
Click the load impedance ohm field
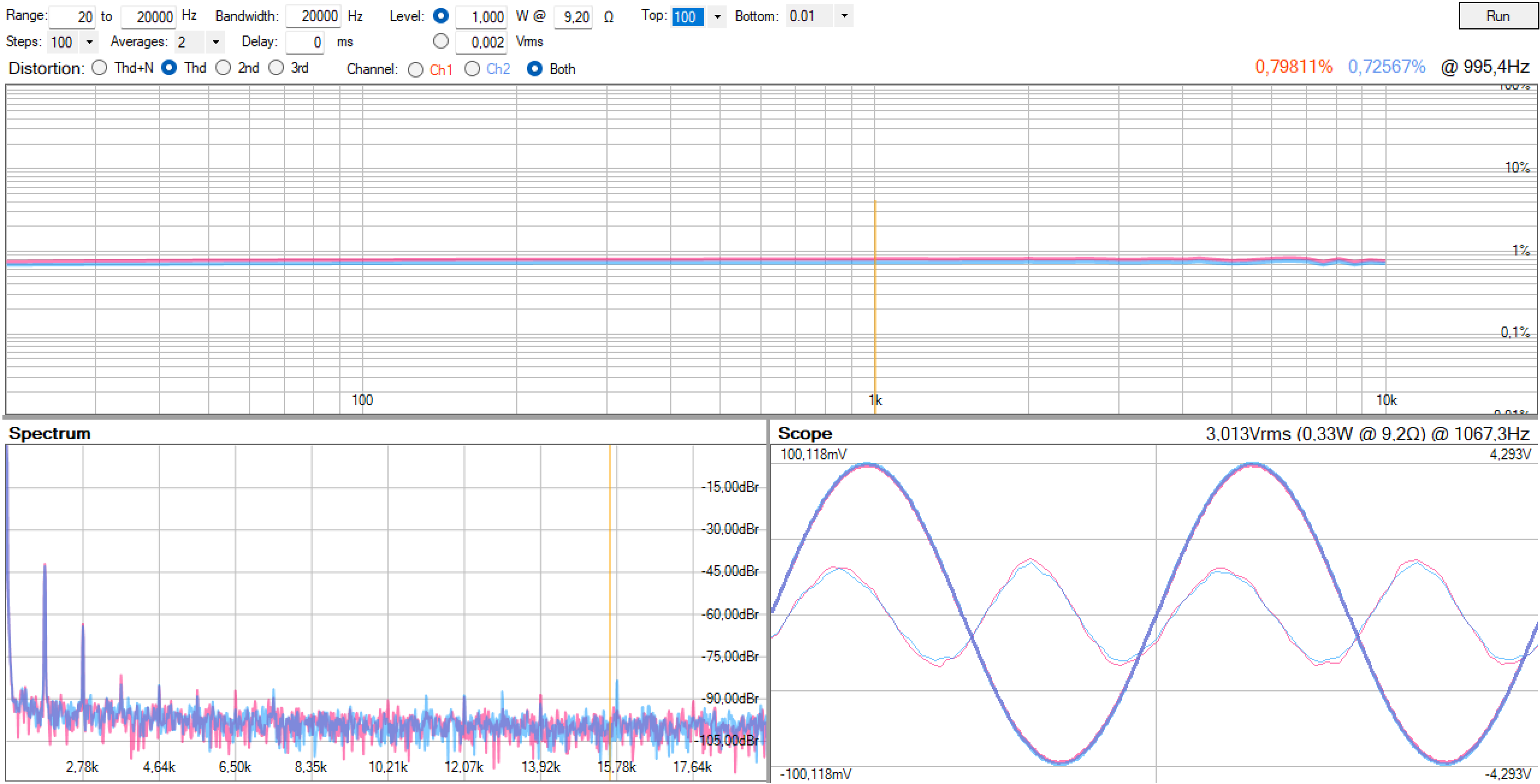click(573, 17)
